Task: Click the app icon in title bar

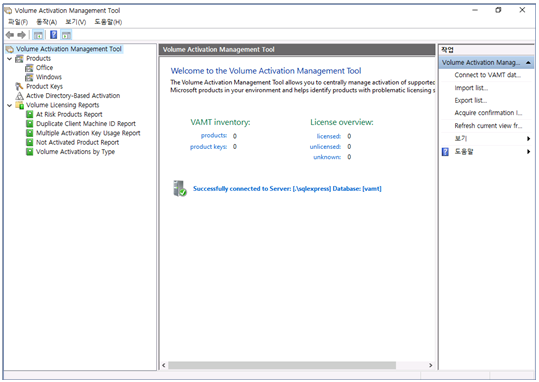Action: coord(8,10)
